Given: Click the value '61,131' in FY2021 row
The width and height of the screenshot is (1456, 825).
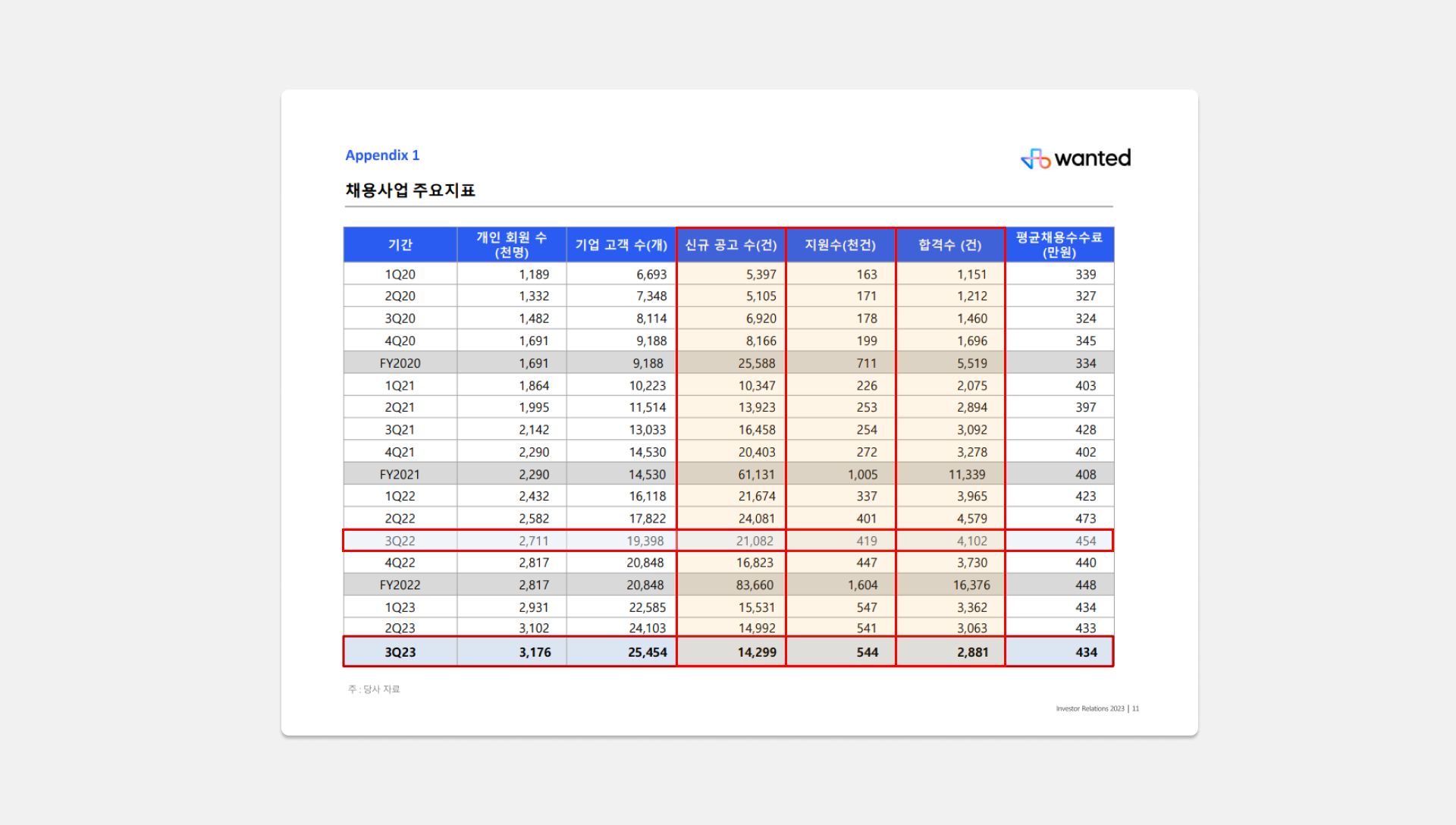Looking at the screenshot, I should tap(757, 475).
